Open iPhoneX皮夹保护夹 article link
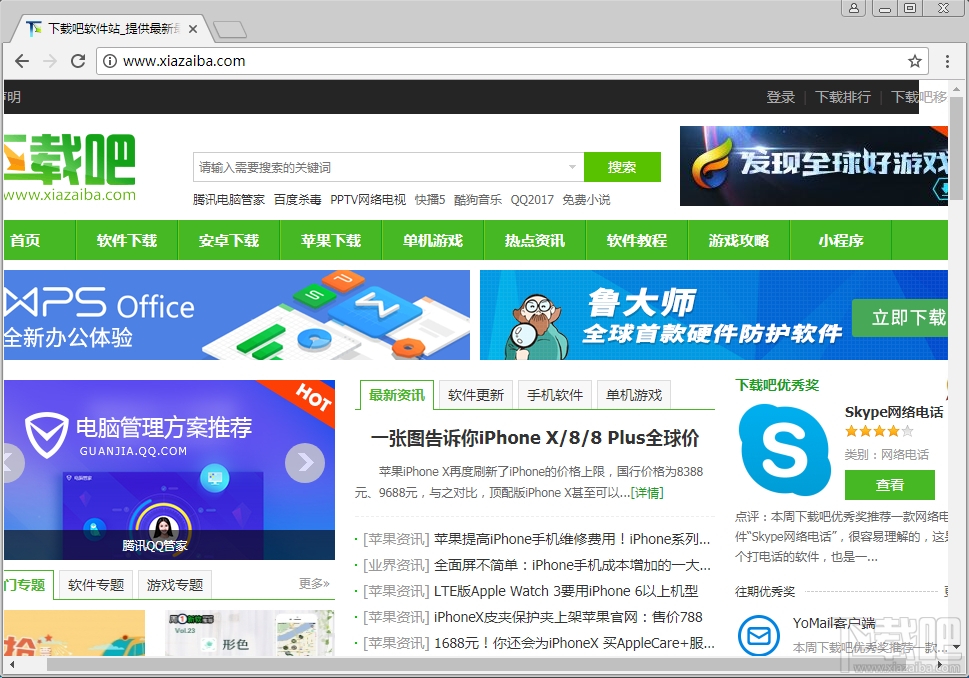Image resolution: width=969 pixels, height=678 pixels. click(568, 617)
